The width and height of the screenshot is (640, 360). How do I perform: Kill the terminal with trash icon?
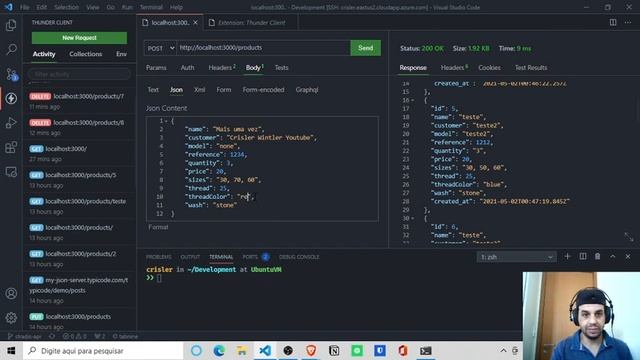pos(598,256)
